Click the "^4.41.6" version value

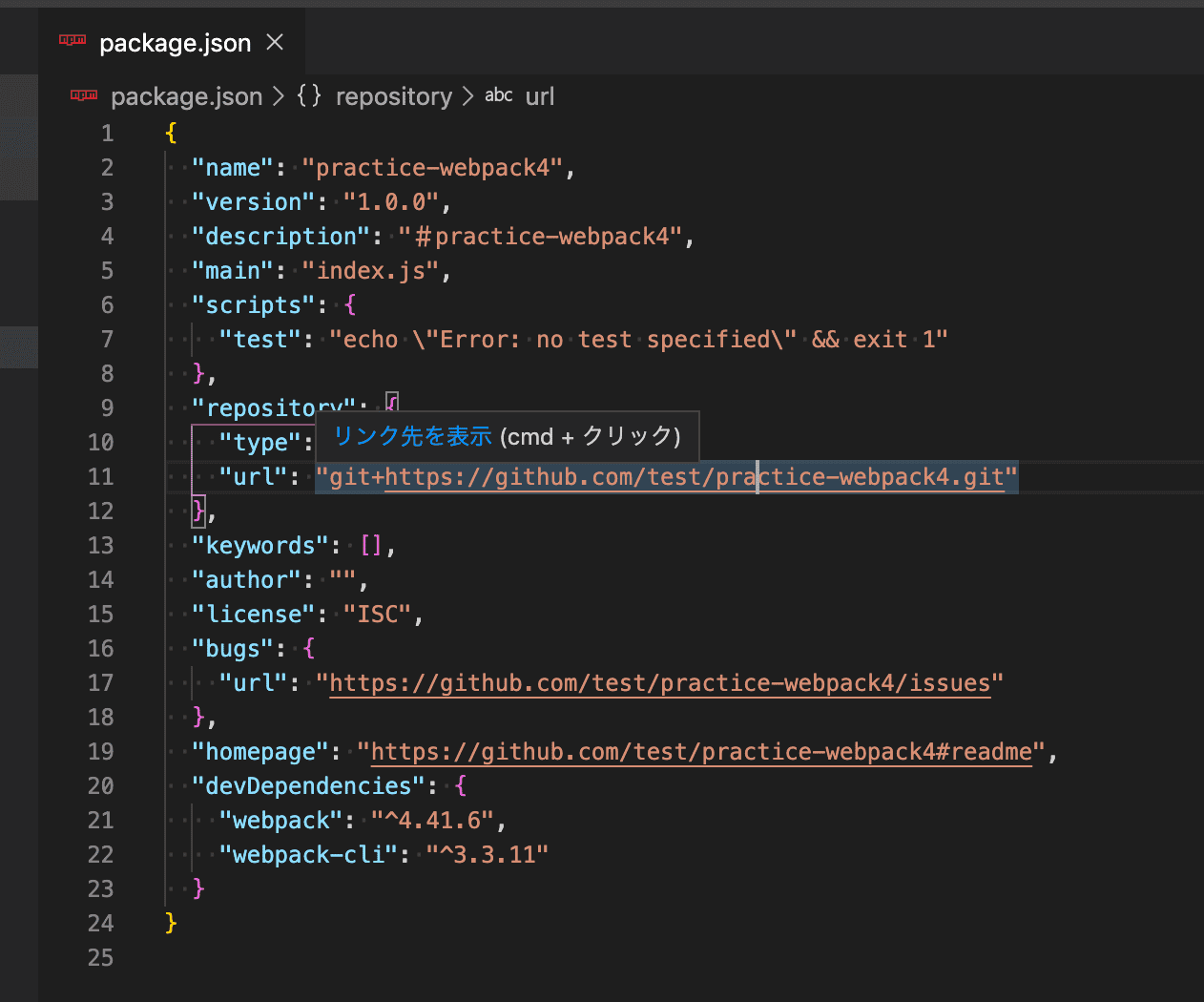click(432, 820)
